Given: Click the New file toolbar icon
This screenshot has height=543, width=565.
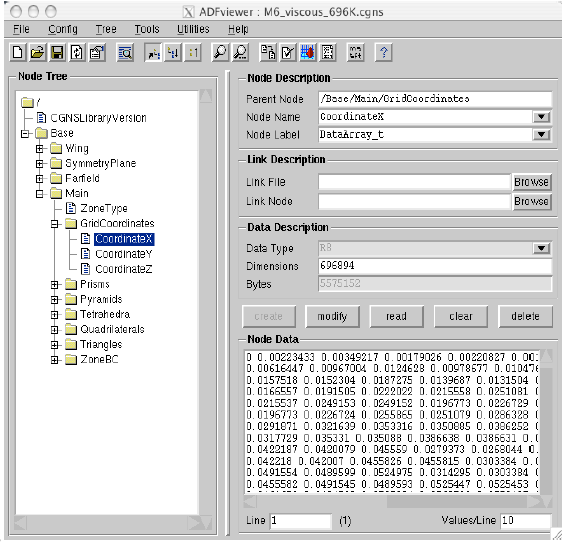Looking at the screenshot, I should (17, 53).
